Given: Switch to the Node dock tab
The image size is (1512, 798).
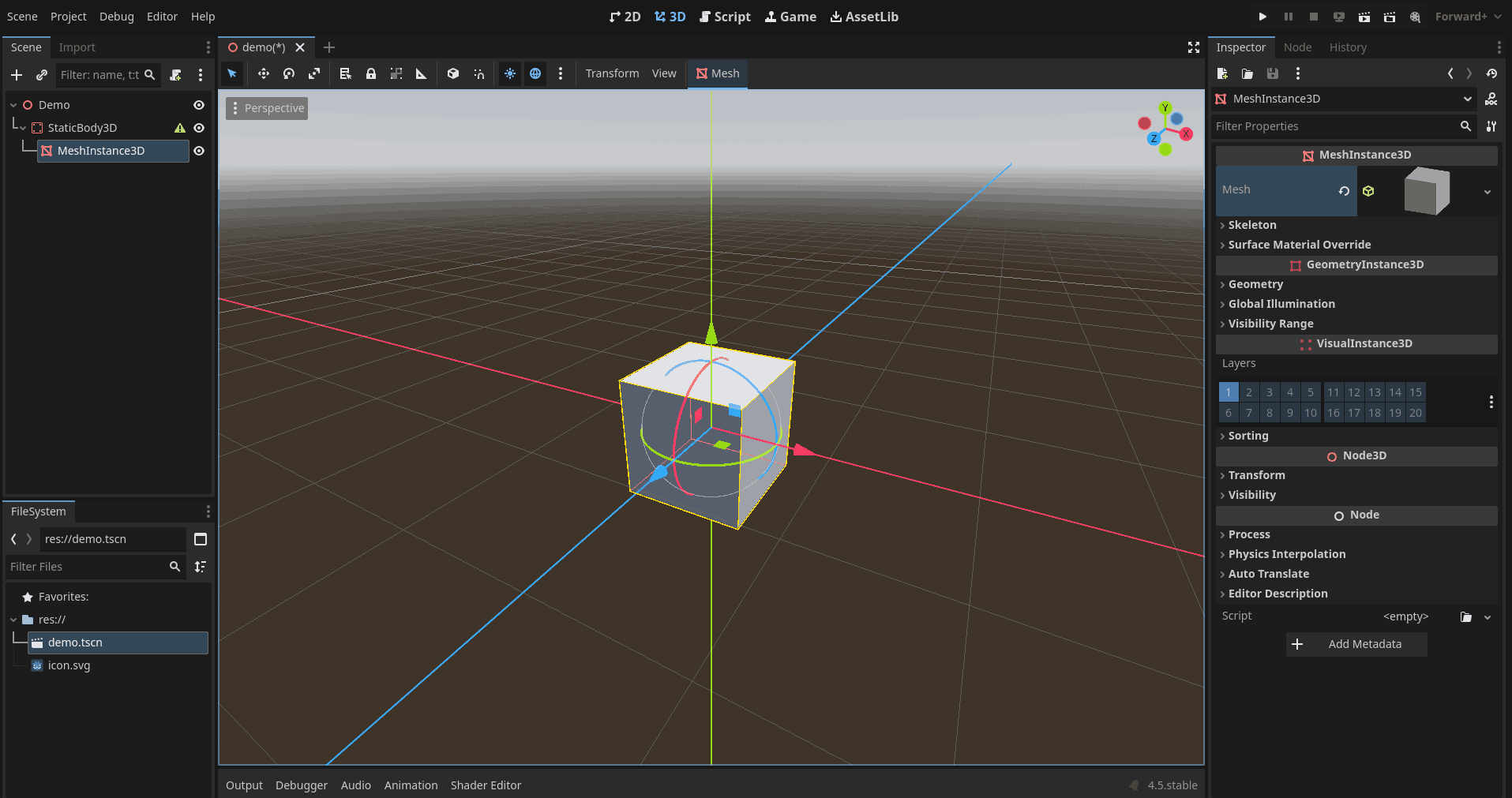Looking at the screenshot, I should point(1297,47).
